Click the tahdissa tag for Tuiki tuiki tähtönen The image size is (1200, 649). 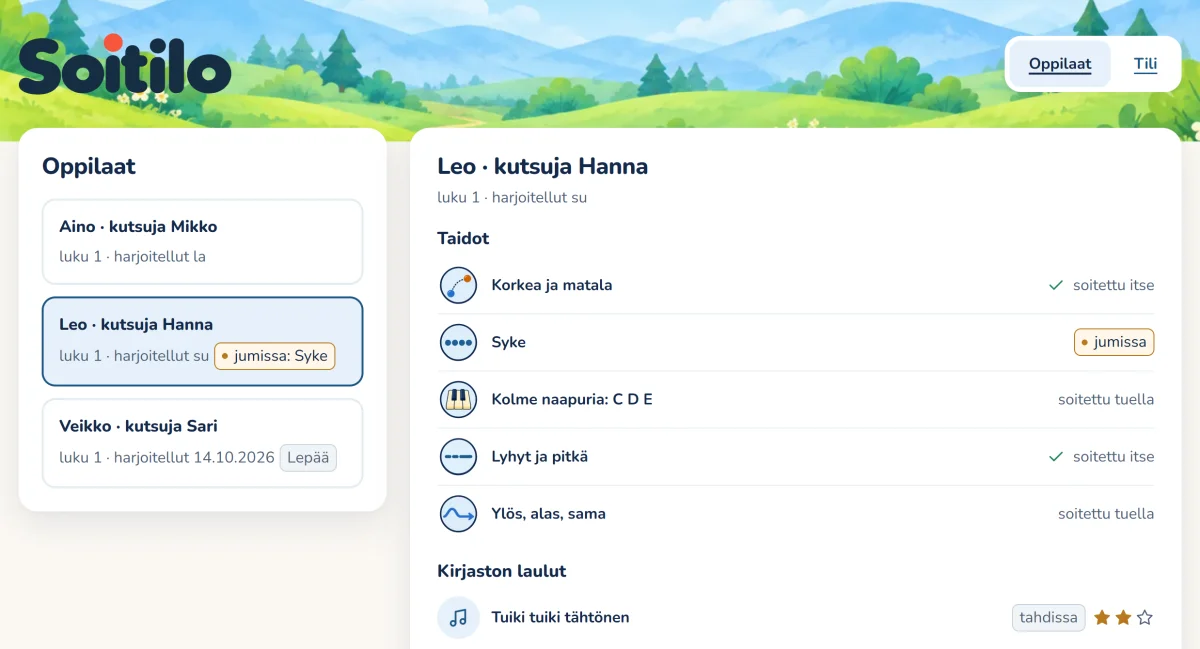pyautogui.click(x=1048, y=617)
